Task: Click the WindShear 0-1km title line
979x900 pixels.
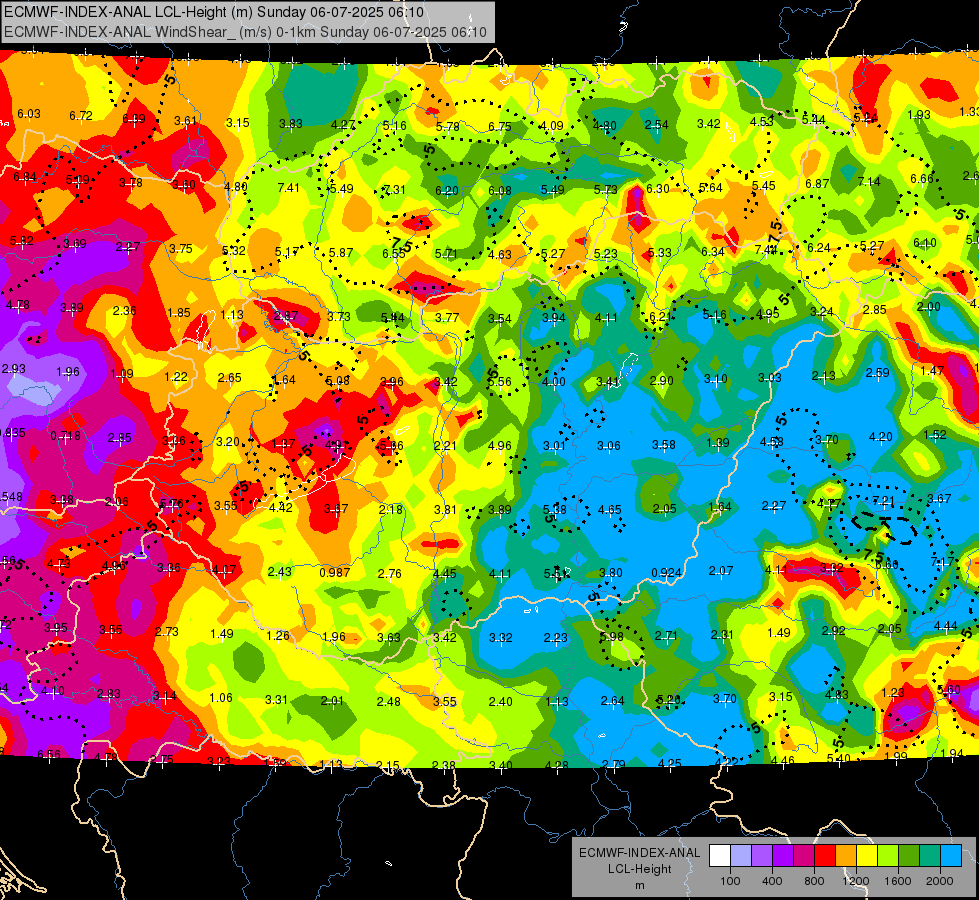Action: (x=245, y=32)
